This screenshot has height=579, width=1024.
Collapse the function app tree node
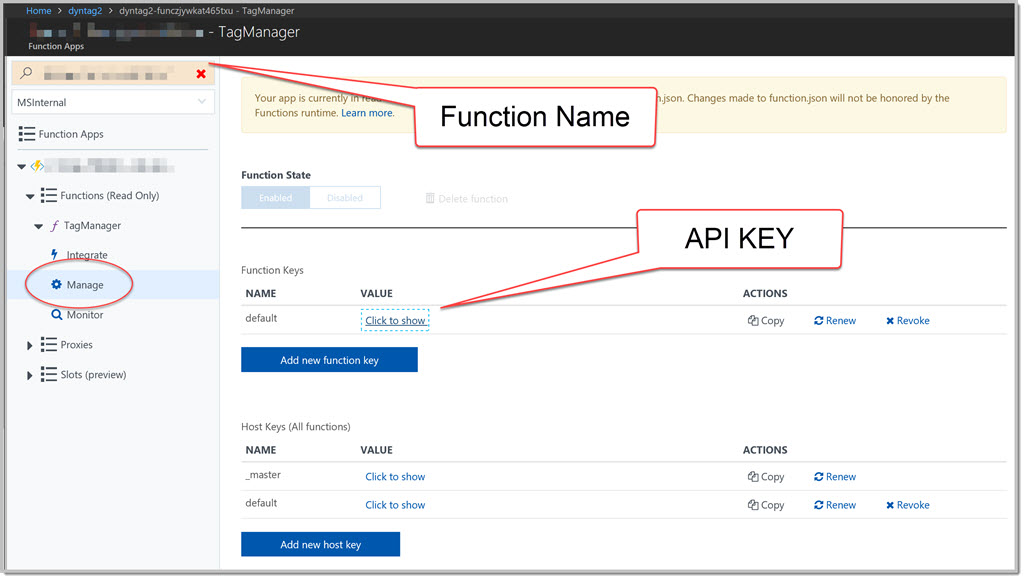[x=22, y=166]
